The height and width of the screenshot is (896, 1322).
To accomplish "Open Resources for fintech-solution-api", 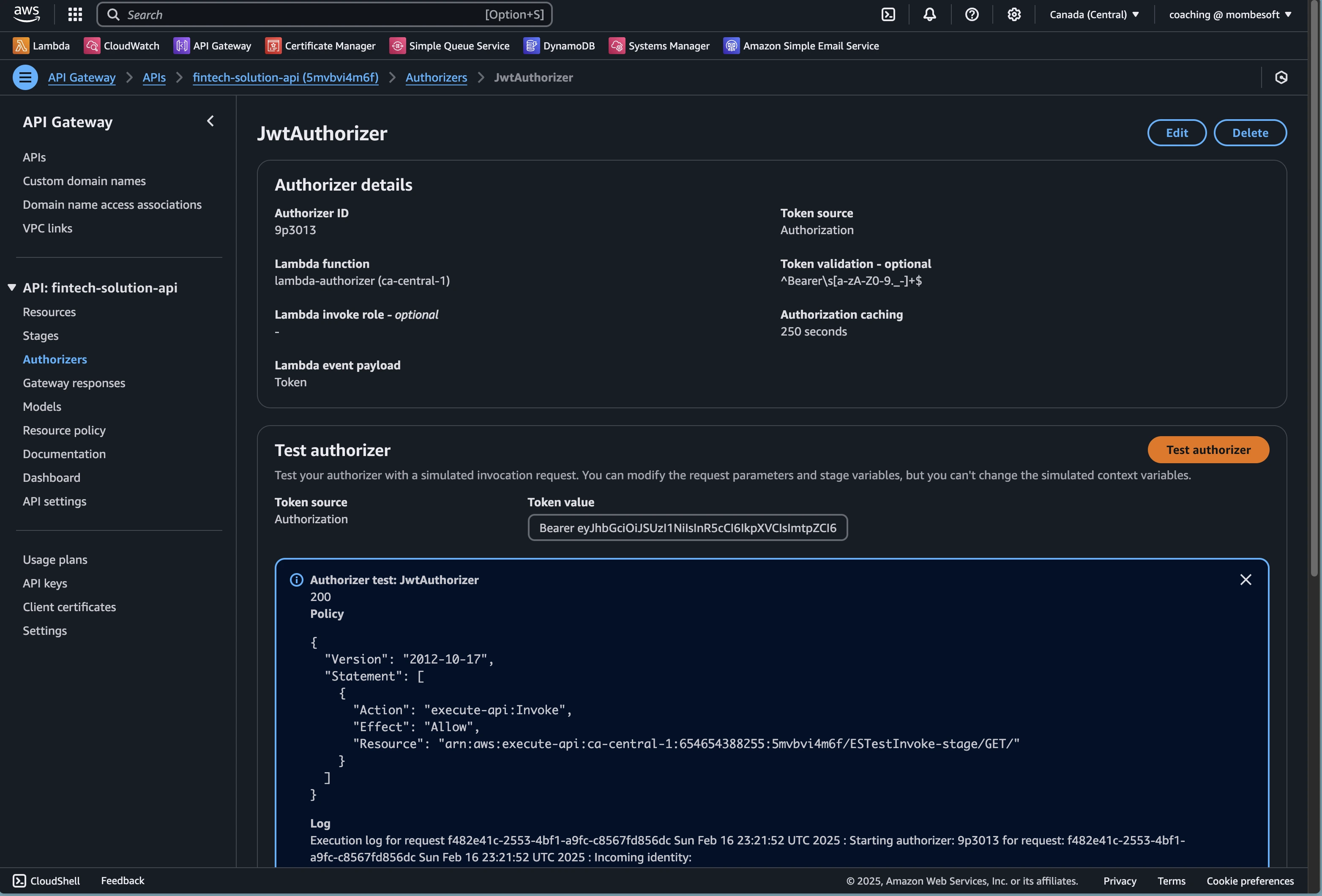I will [49, 312].
